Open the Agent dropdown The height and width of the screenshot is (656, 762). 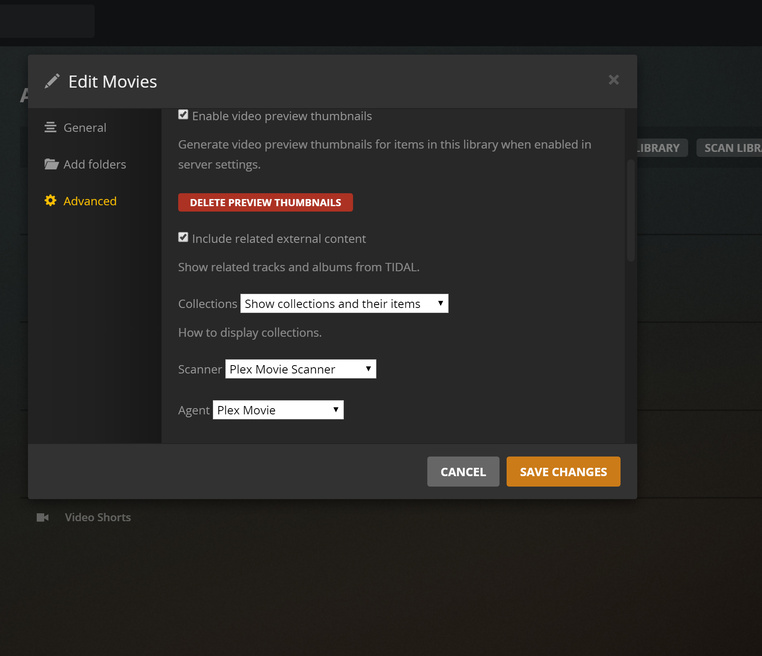click(278, 410)
